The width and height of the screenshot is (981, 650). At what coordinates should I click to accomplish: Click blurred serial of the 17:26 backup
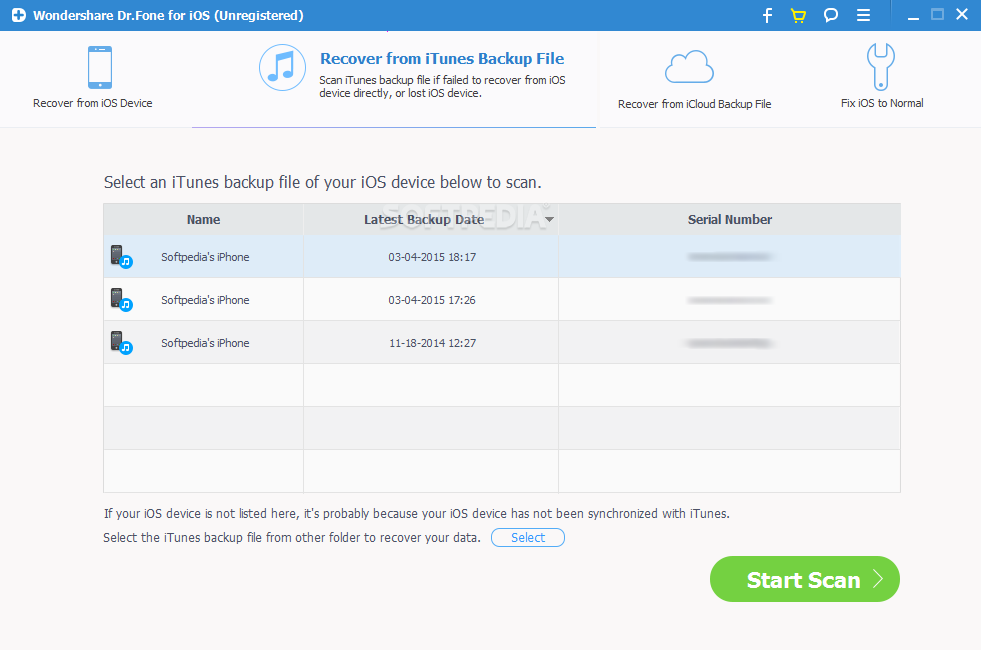click(729, 300)
